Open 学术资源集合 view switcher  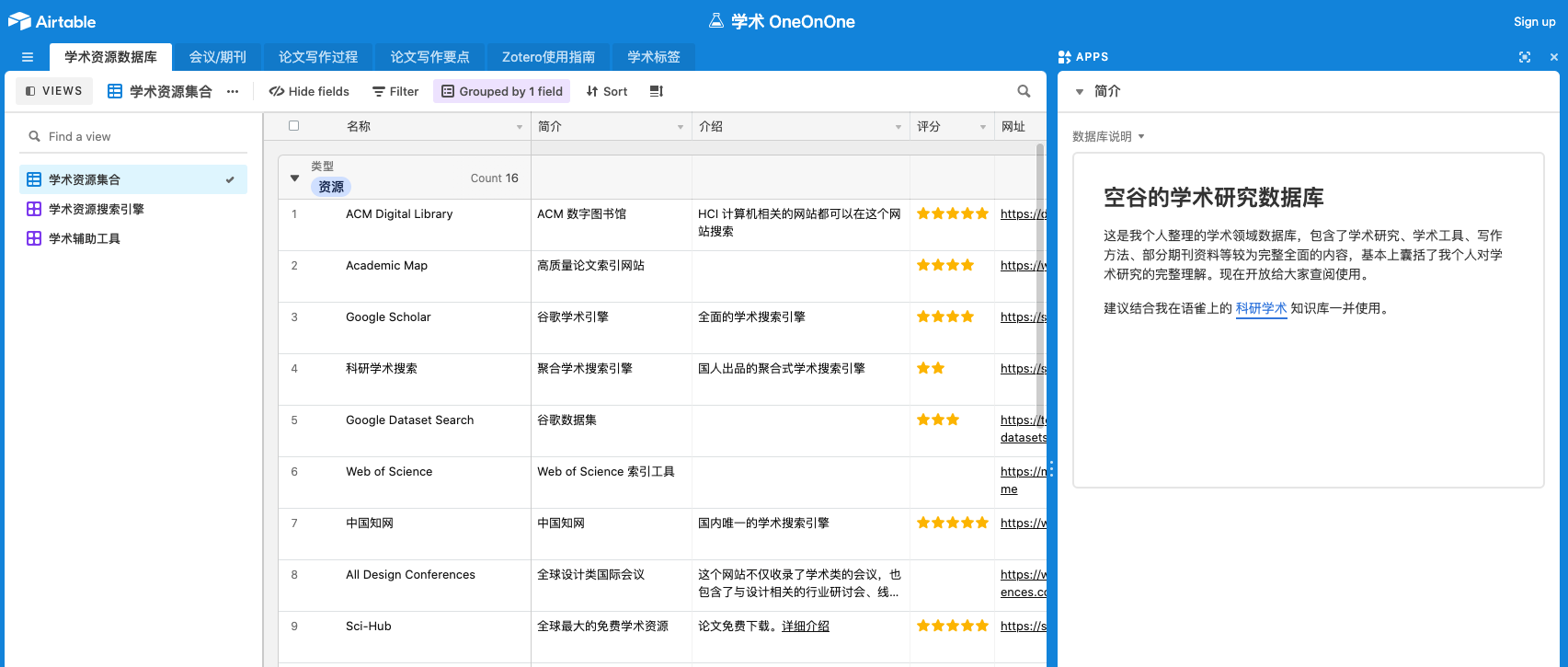click(160, 91)
